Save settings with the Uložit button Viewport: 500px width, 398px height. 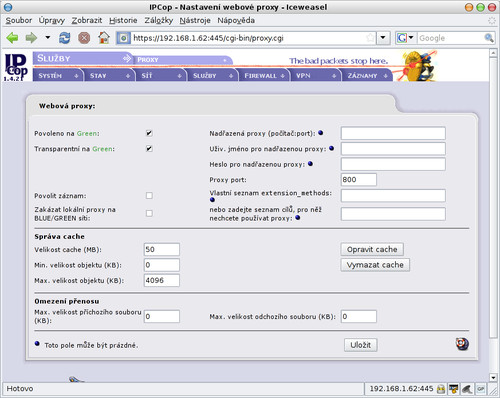tap(361, 345)
